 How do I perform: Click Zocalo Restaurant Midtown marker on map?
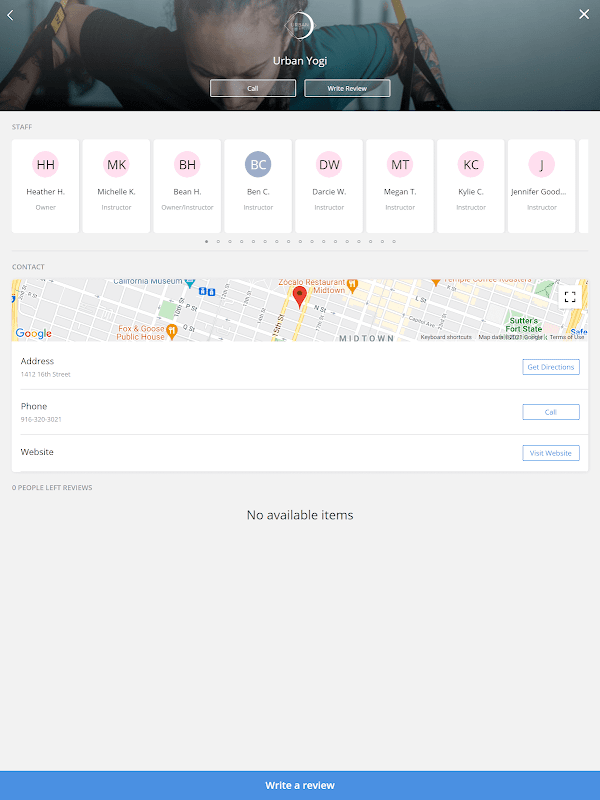(x=353, y=286)
